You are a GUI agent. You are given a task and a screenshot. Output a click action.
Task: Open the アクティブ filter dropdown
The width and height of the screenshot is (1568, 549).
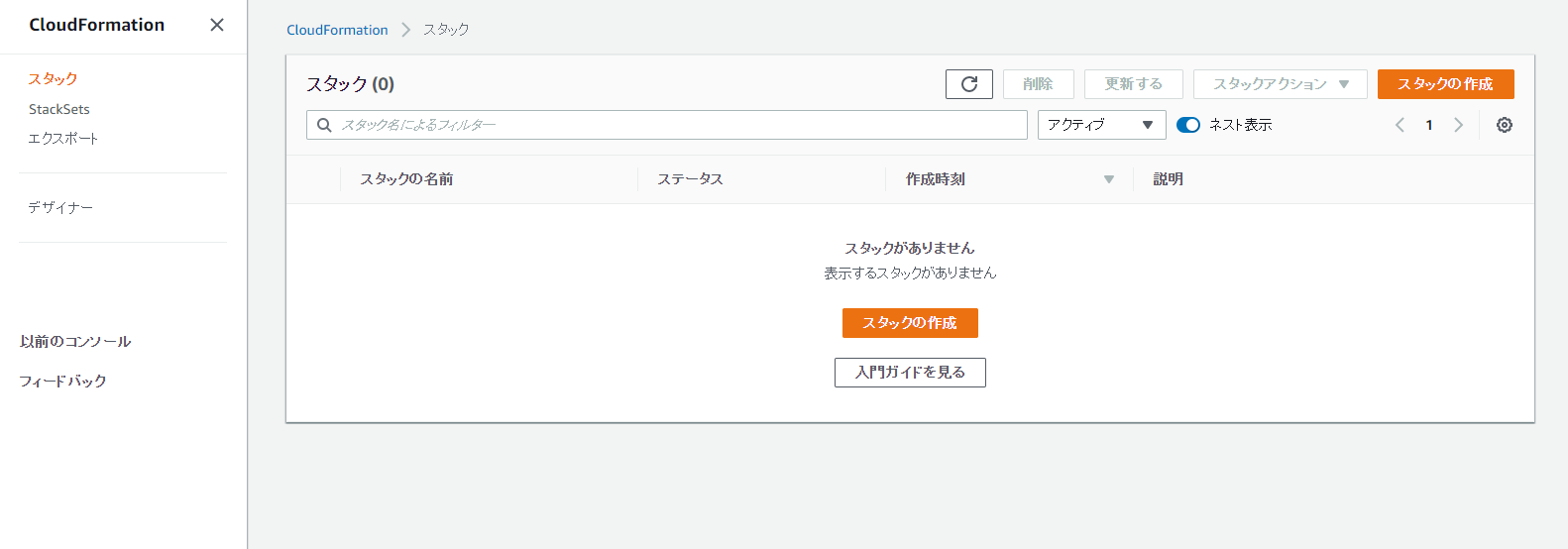coord(1101,125)
